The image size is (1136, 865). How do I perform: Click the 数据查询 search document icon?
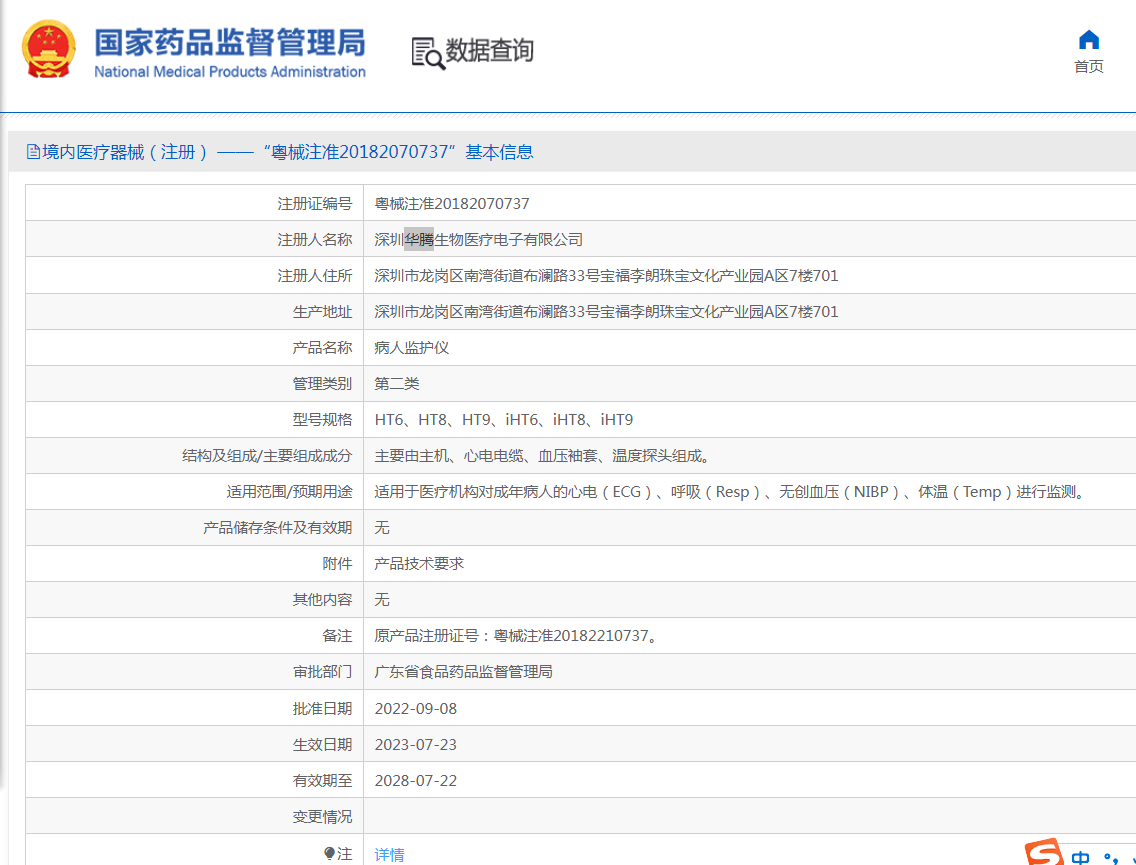click(x=427, y=54)
